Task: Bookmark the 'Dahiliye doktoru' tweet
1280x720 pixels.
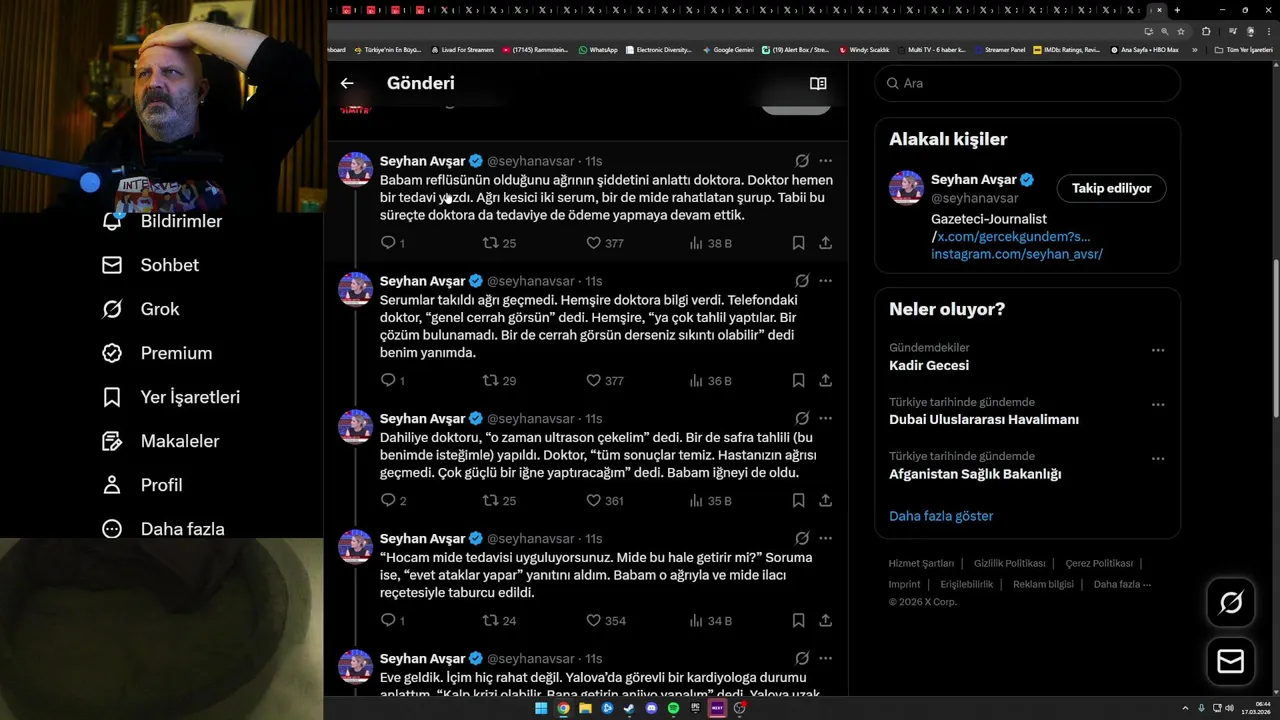Action: click(798, 501)
